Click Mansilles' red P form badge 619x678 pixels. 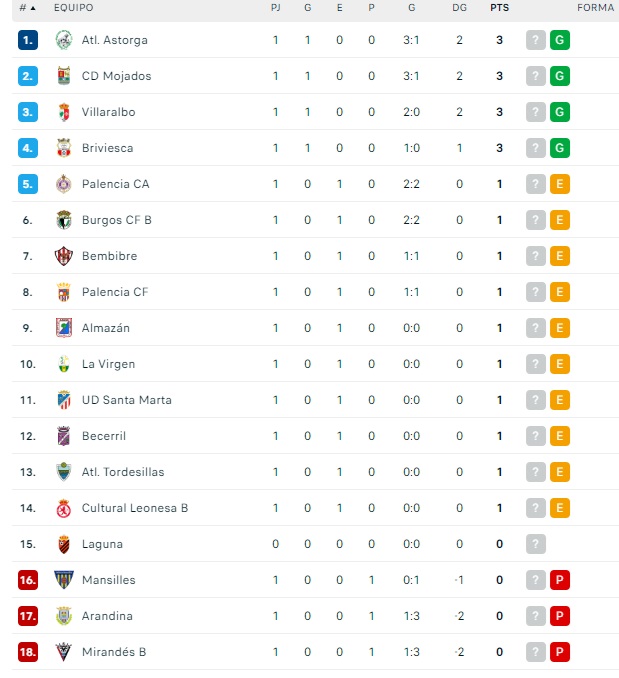point(560,580)
